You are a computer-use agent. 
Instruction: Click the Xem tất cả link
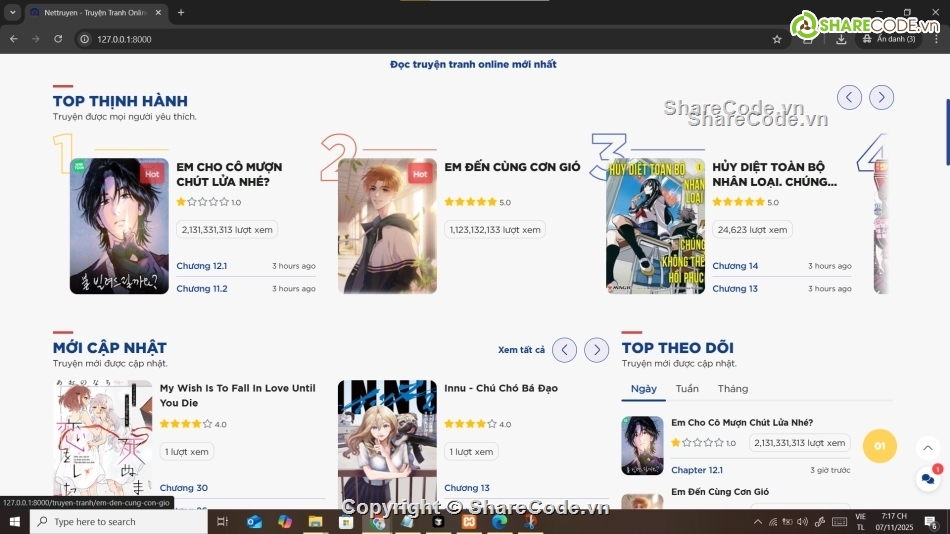pos(521,350)
